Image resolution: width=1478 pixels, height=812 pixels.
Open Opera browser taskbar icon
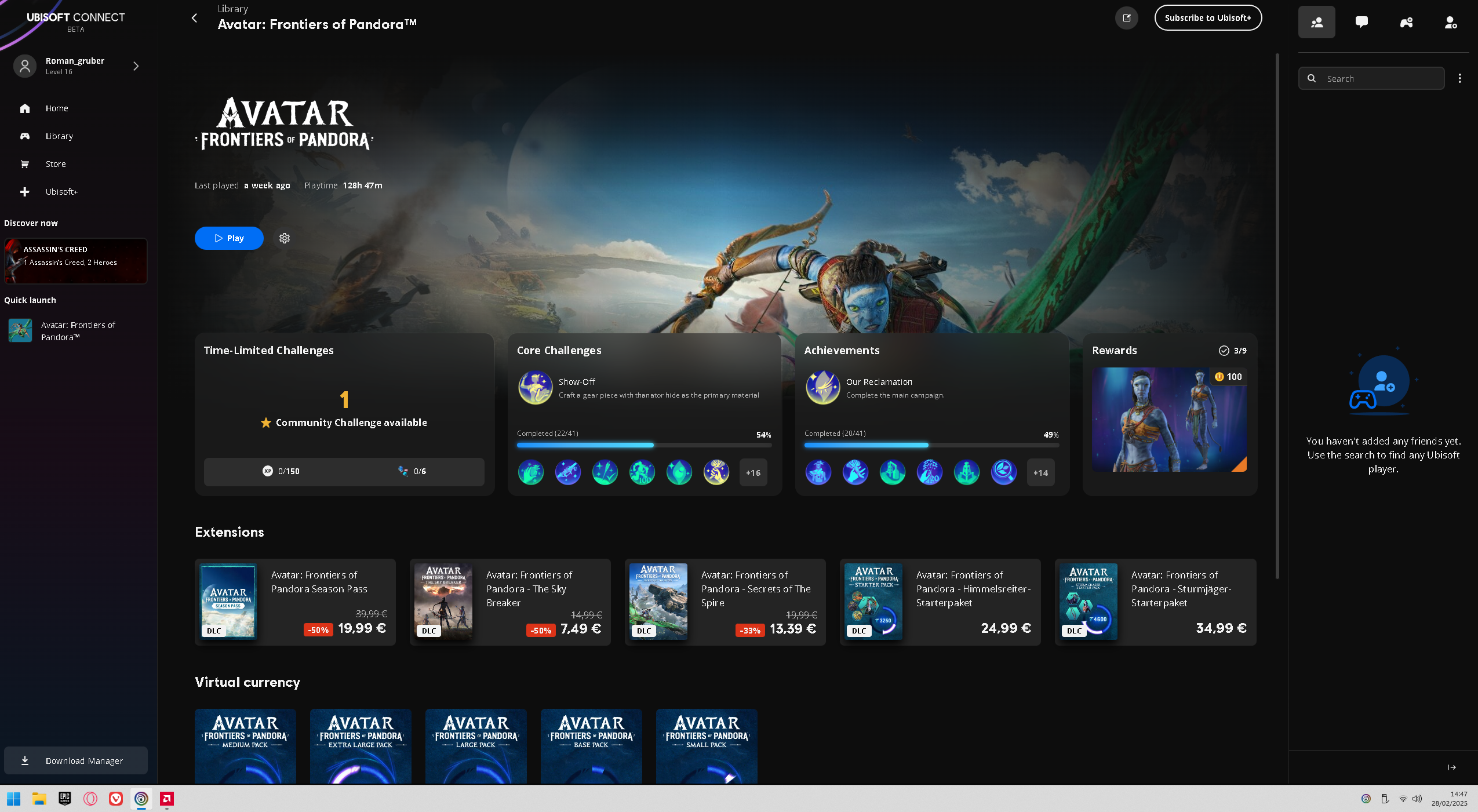[90, 799]
